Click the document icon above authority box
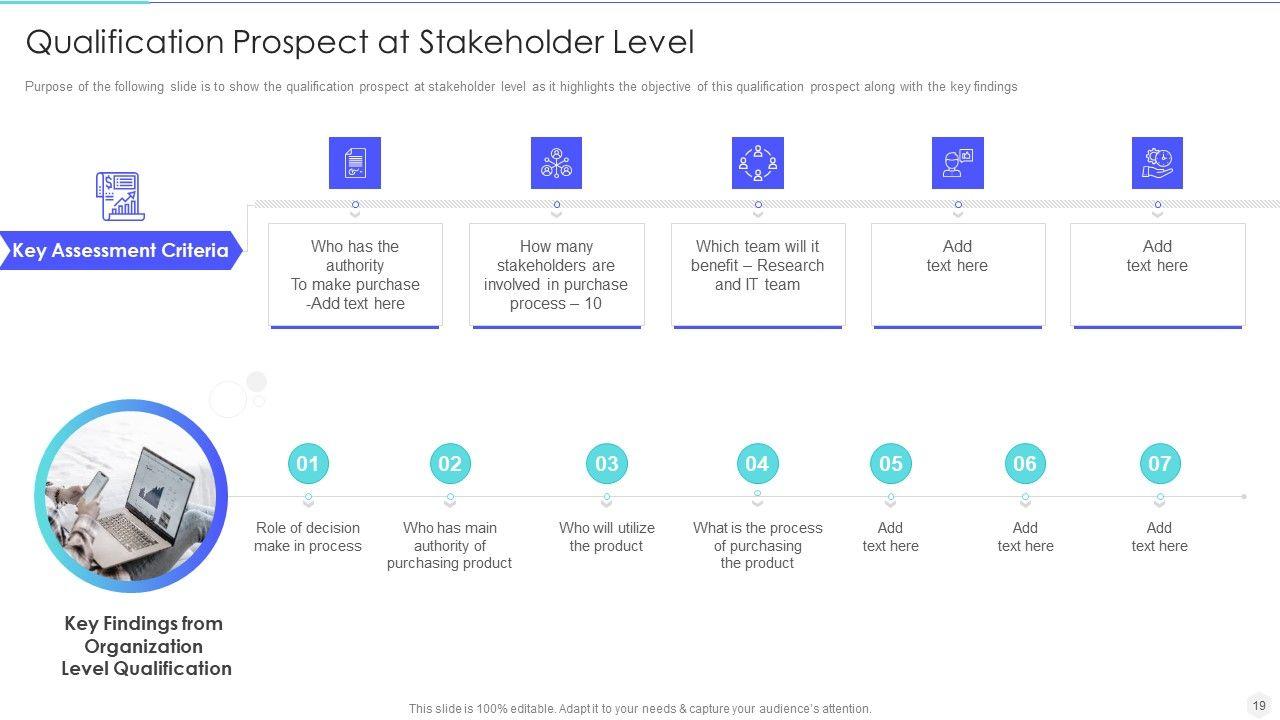1280x720 pixels. (355, 163)
